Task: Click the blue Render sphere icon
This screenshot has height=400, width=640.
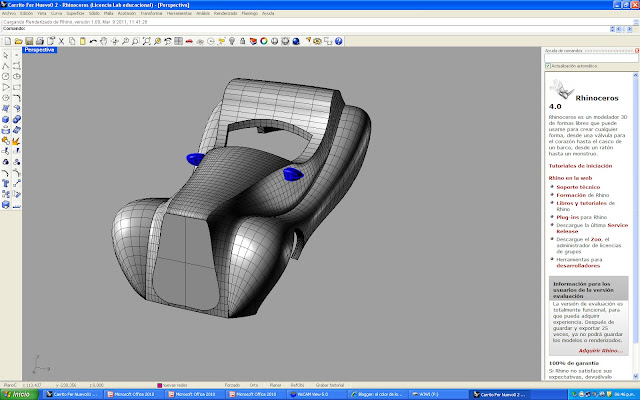Action: coord(296,41)
